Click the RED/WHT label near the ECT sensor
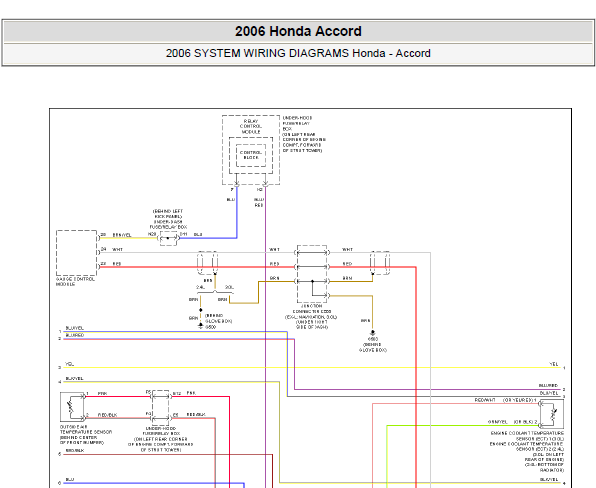The width and height of the screenshot is (596, 488). 485,400
